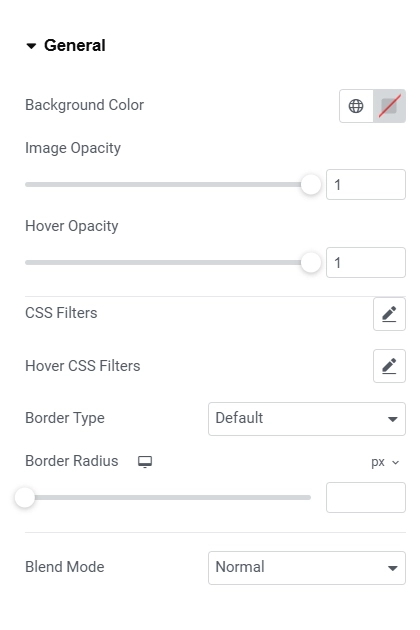Click the Border Radius slider track middle
This screenshot has height=630, width=420.
click(x=168, y=497)
